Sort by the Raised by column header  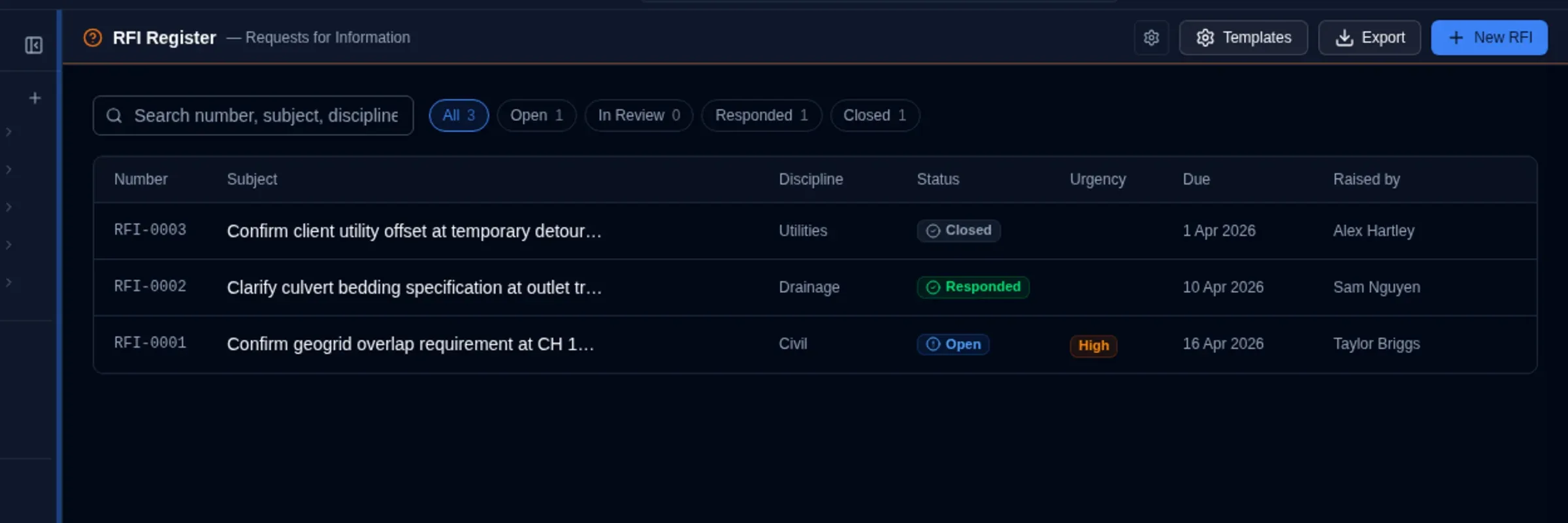tap(1366, 179)
